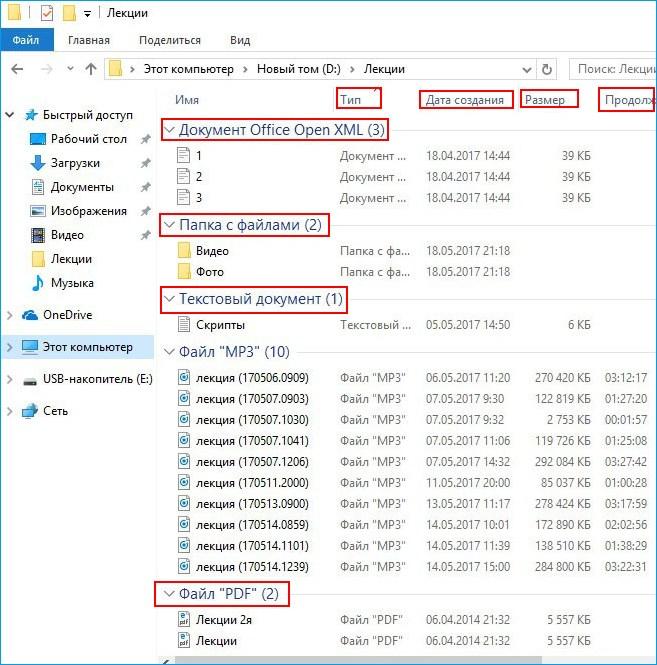
Task: Click horizontal scrollbar at bottom of file list
Action: point(358,661)
